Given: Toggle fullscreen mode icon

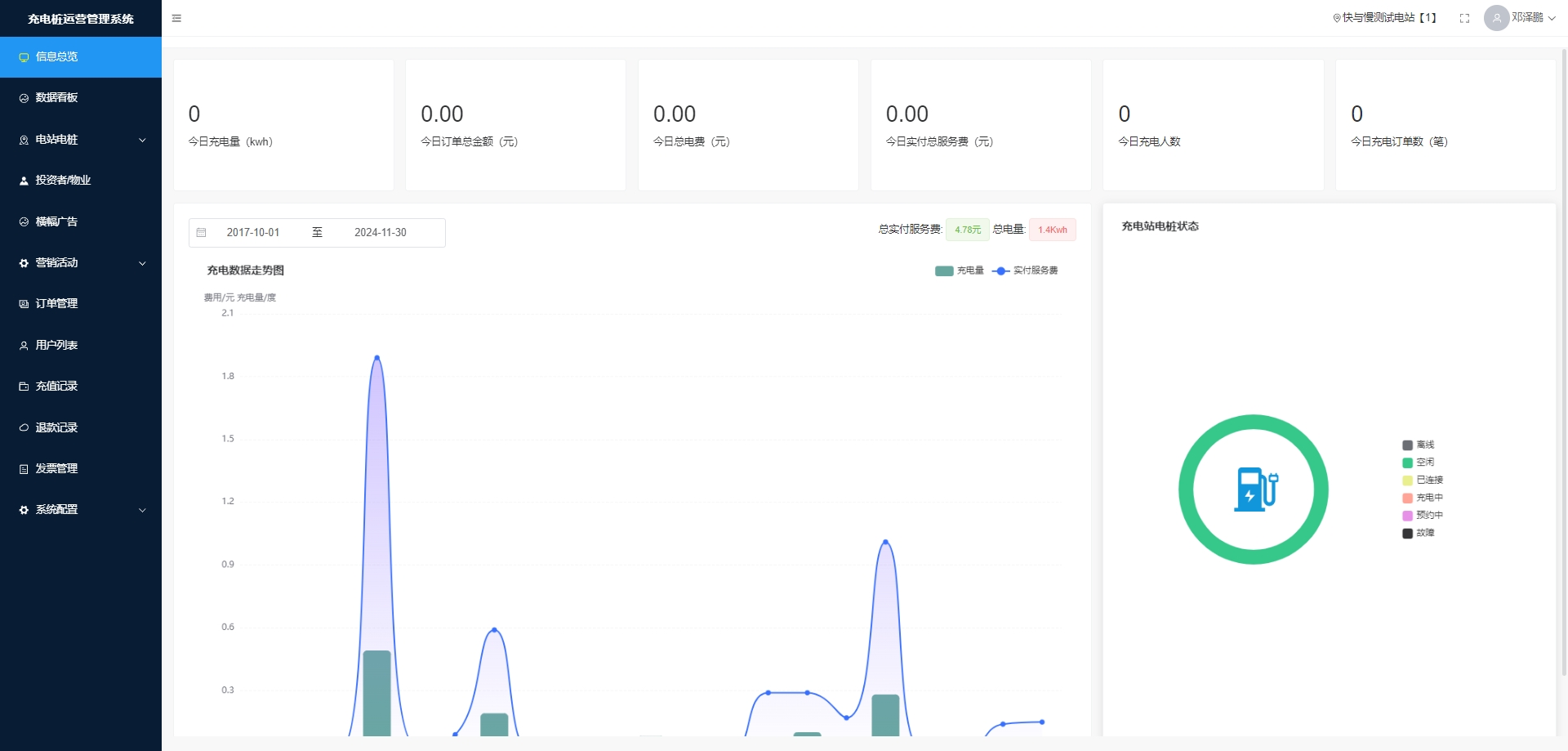Looking at the screenshot, I should coord(1464,18).
